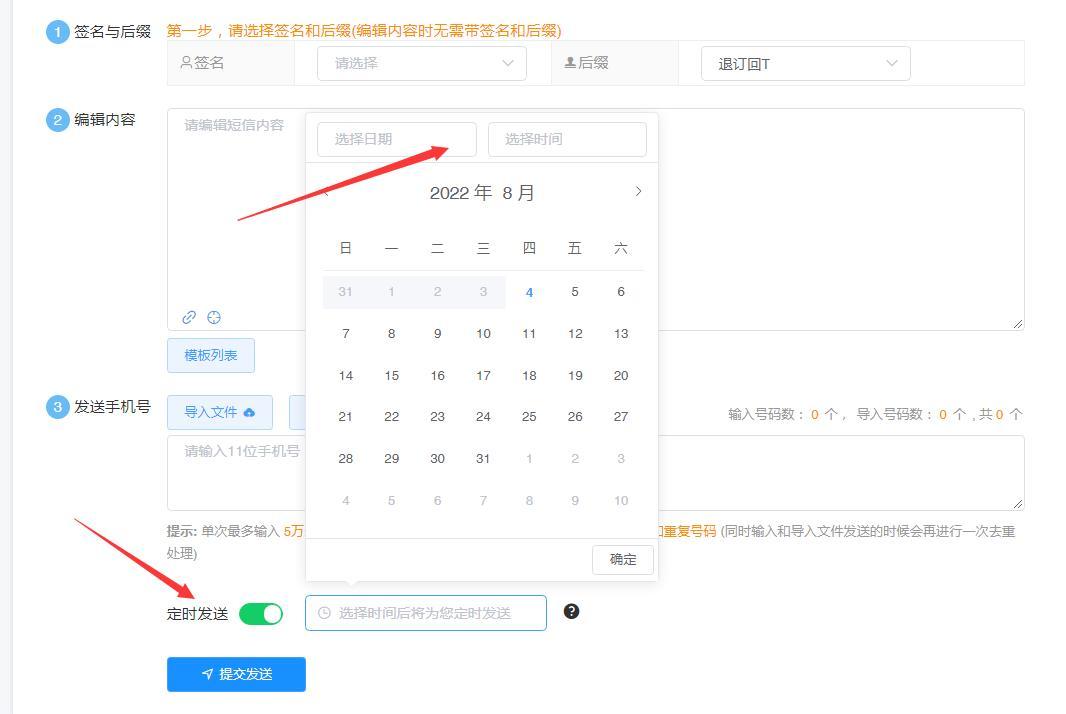The width and height of the screenshot is (1066, 714).
Task: Click the clock icon in scheduled time field
Action: point(324,613)
